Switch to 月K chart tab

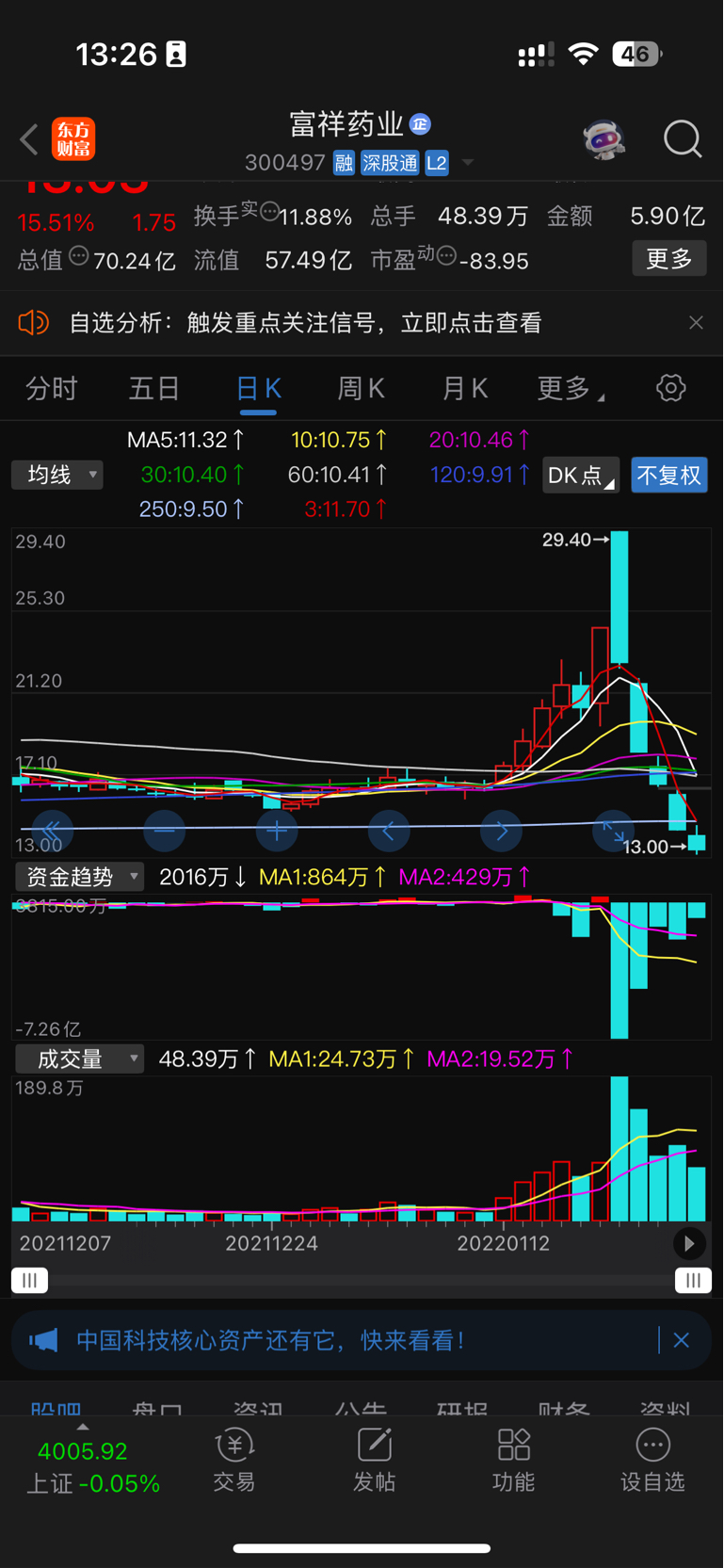click(464, 388)
